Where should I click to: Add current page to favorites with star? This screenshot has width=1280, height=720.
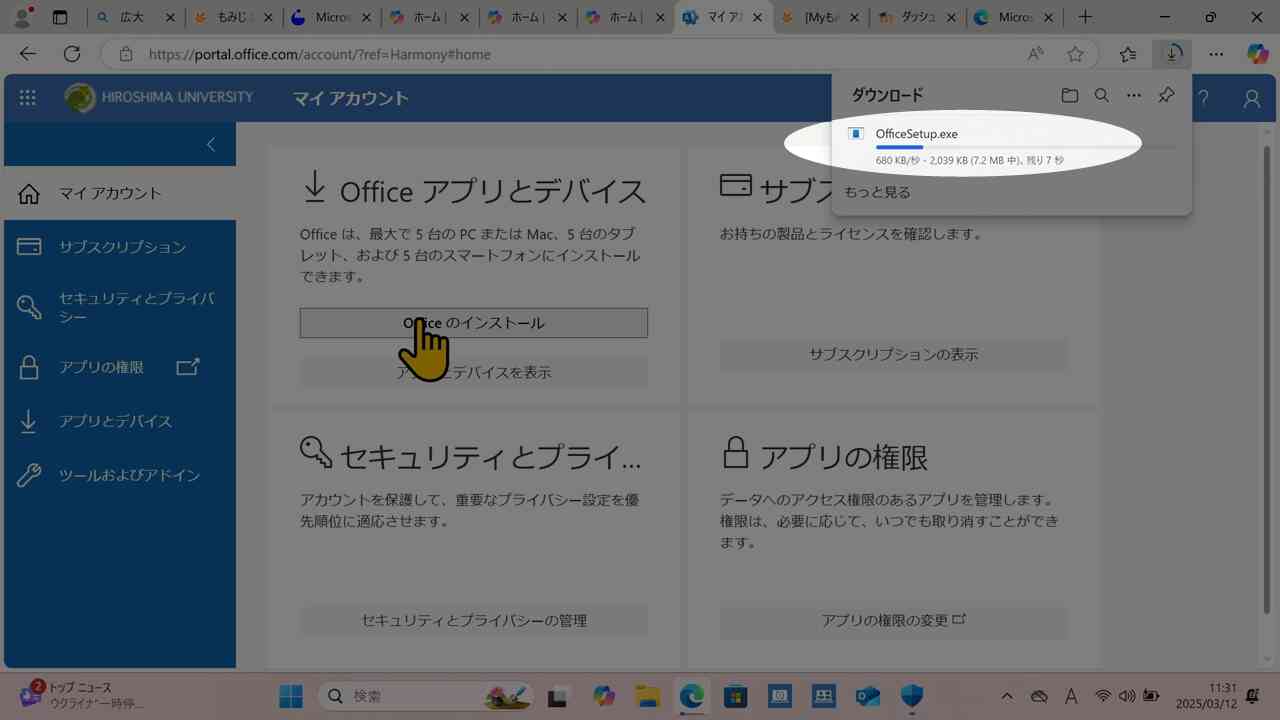tap(1075, 54)
